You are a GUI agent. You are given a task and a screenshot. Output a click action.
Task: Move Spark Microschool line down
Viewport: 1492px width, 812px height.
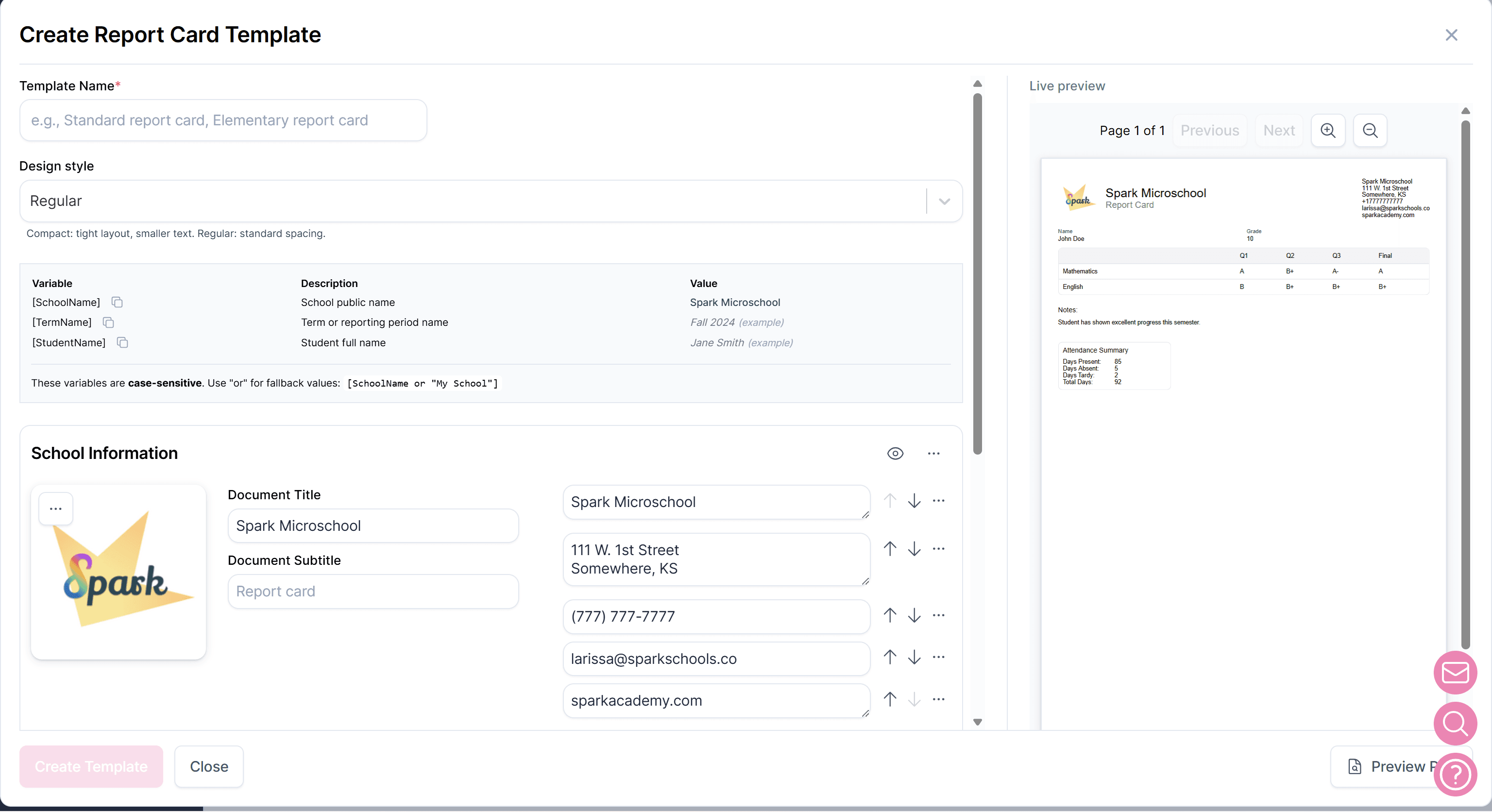914,501
